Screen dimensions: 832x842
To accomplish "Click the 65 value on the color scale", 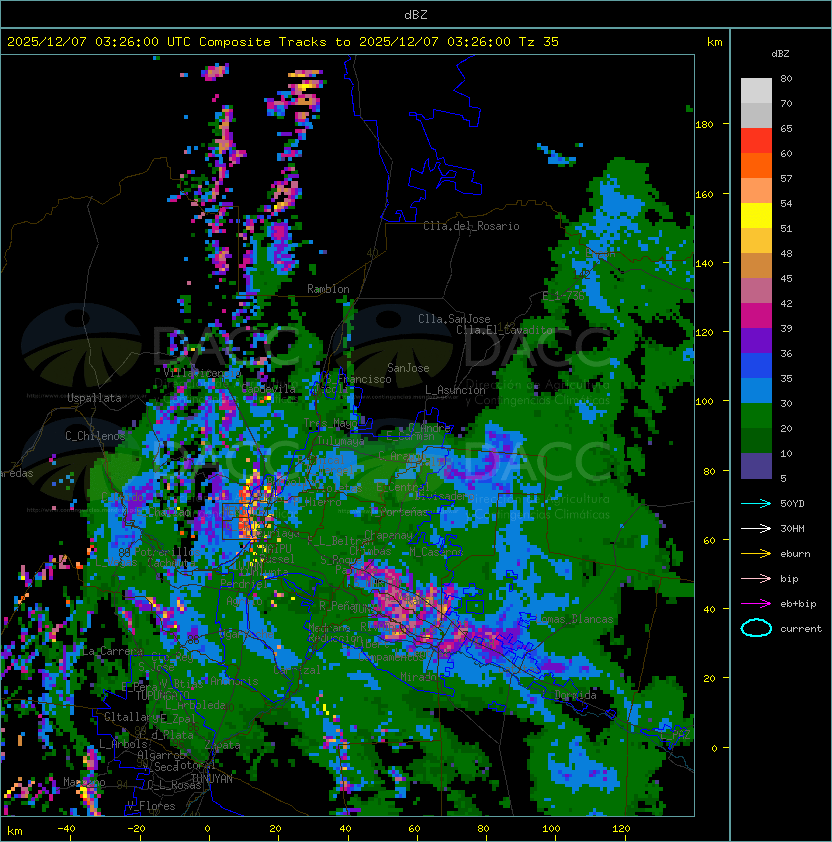I will tap(786, 128).
